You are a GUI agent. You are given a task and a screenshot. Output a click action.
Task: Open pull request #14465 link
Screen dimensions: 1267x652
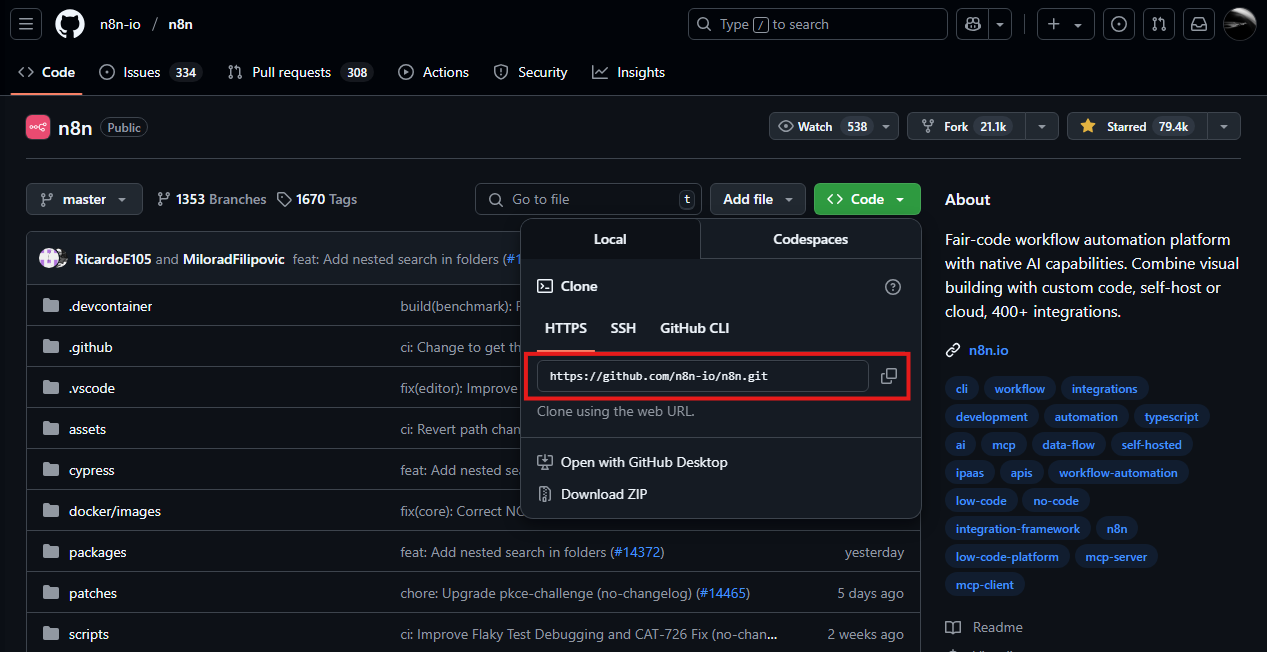(723, 593)
